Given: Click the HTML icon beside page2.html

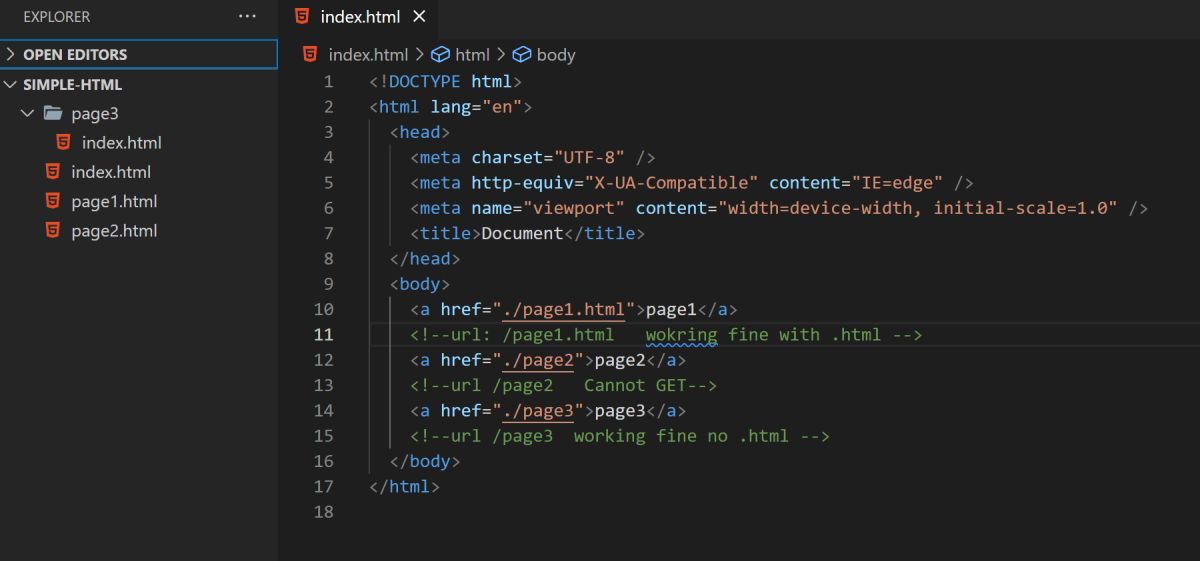Looking at the screenshot, I should pos(53,230).
